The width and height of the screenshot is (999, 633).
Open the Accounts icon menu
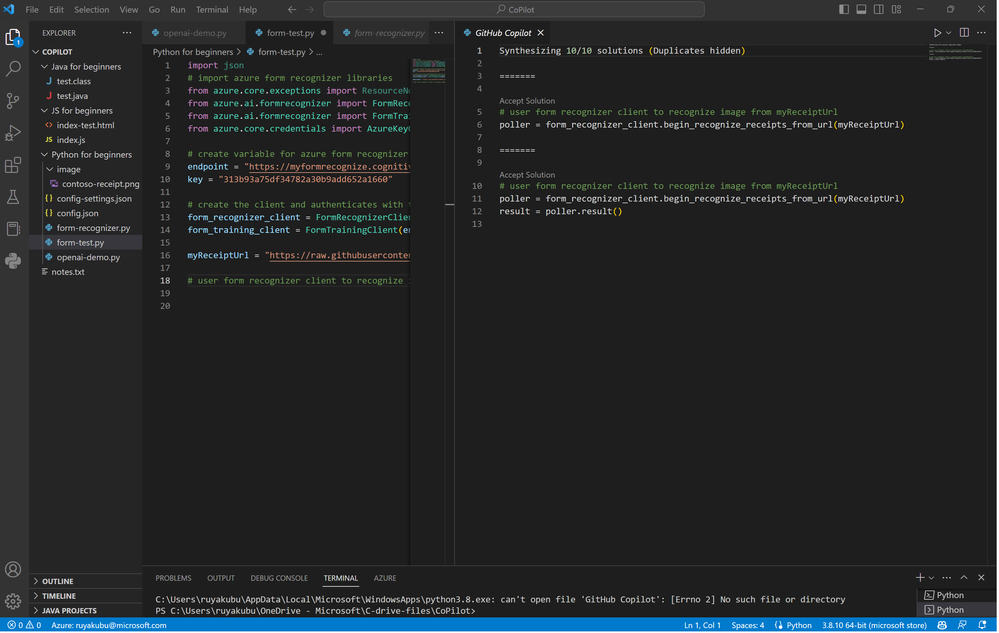(x=13, y=569)
